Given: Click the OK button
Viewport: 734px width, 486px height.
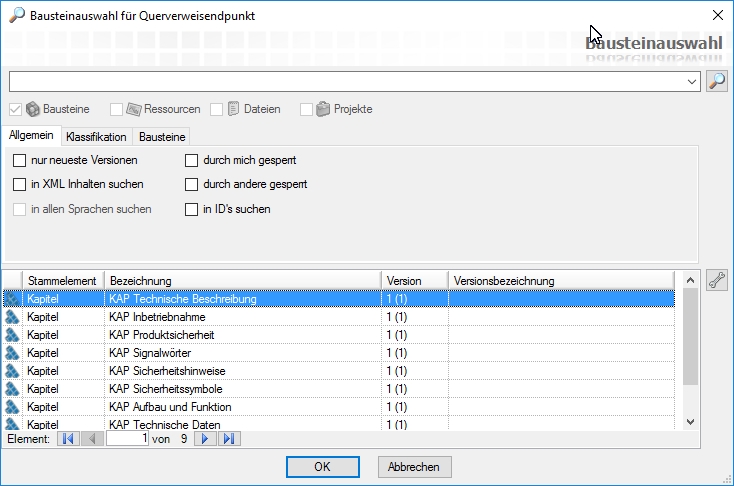Looking at the screenshot, I should coord(323,467).
